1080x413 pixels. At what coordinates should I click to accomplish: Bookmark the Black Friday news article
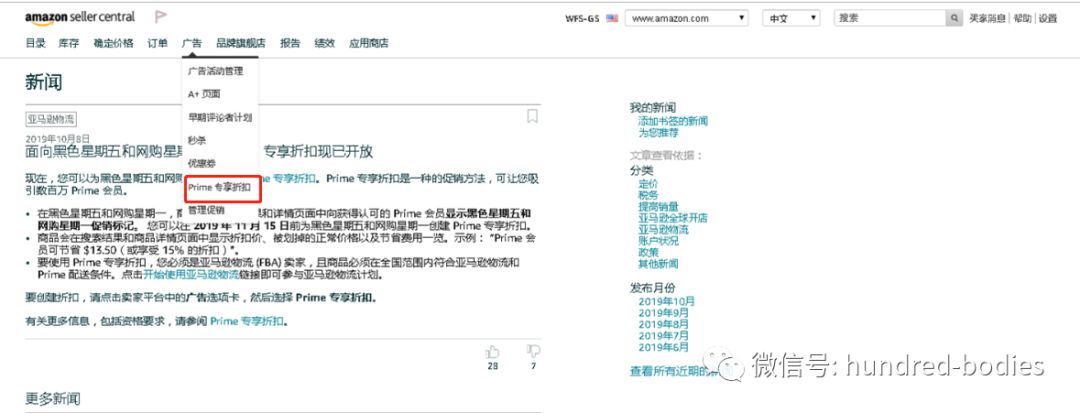point(532,116)
